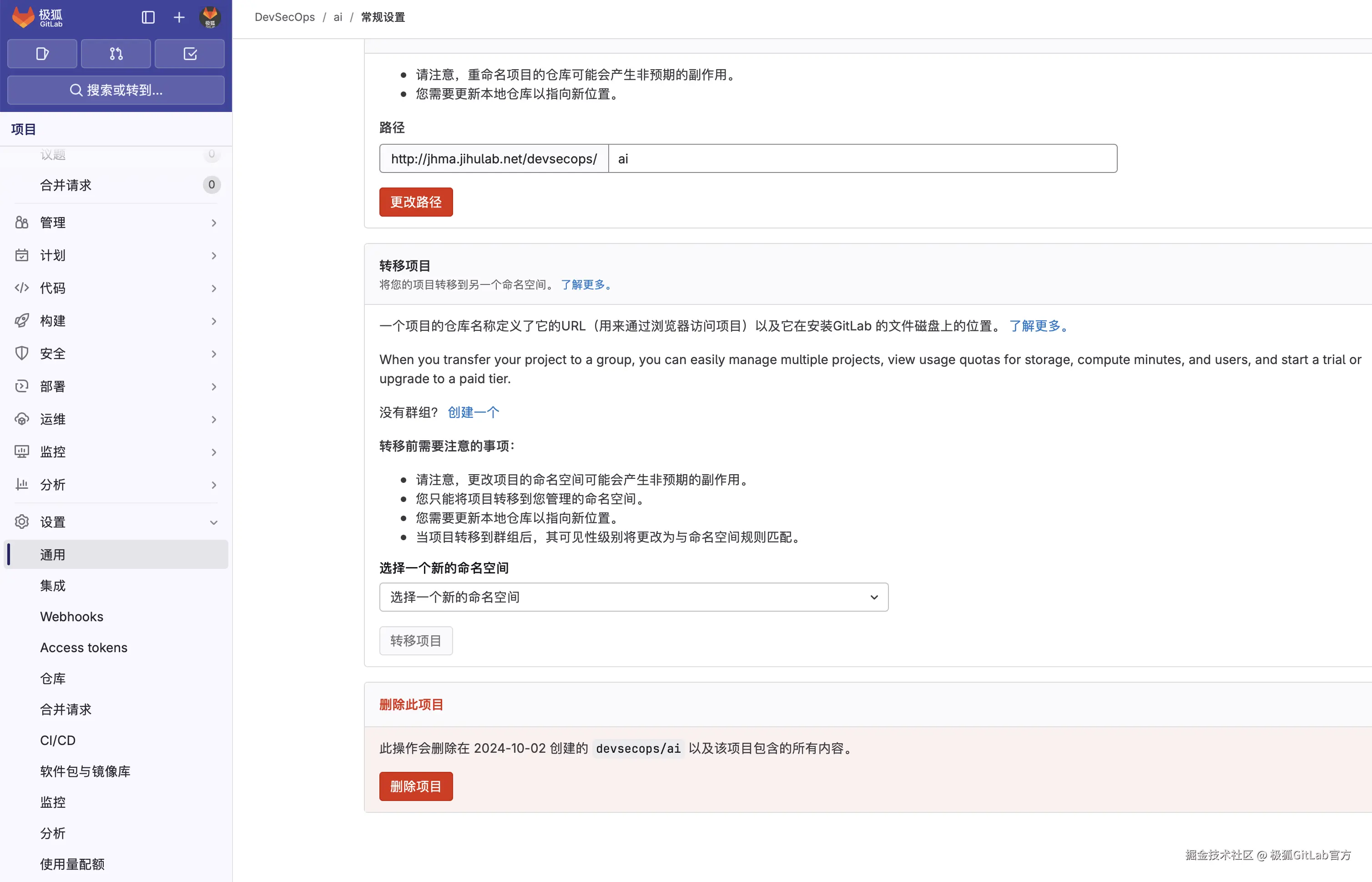Image resolution: width=1372 pixels, height=882 pixels.
Task: Open the create new item plus icon
Action: click(179, 17)
